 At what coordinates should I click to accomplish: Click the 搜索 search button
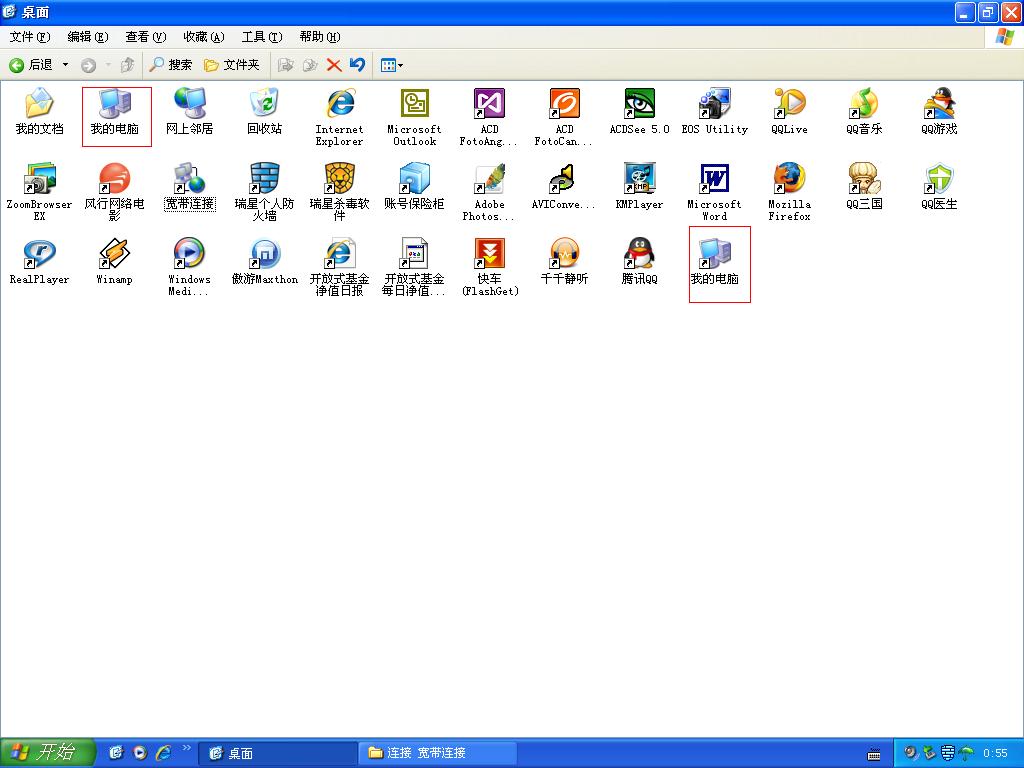pyautogui.click(x=171, y=65)
